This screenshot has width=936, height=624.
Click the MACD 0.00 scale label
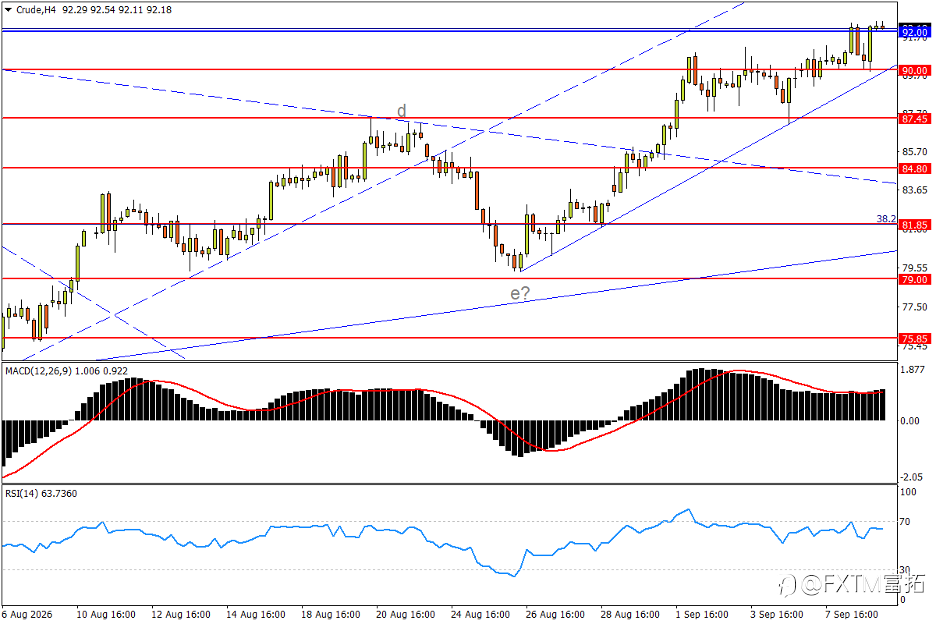coord(909,421)
